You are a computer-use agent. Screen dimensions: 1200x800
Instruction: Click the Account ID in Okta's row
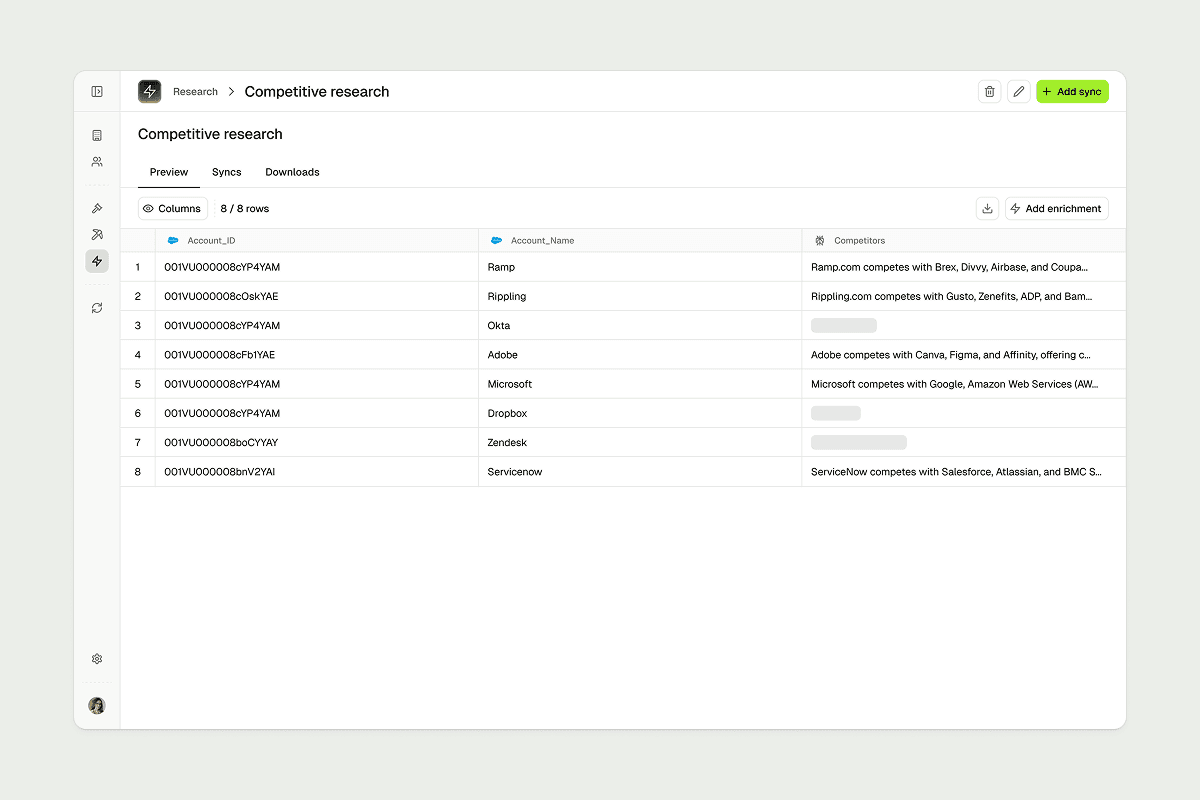coord(222,325)
